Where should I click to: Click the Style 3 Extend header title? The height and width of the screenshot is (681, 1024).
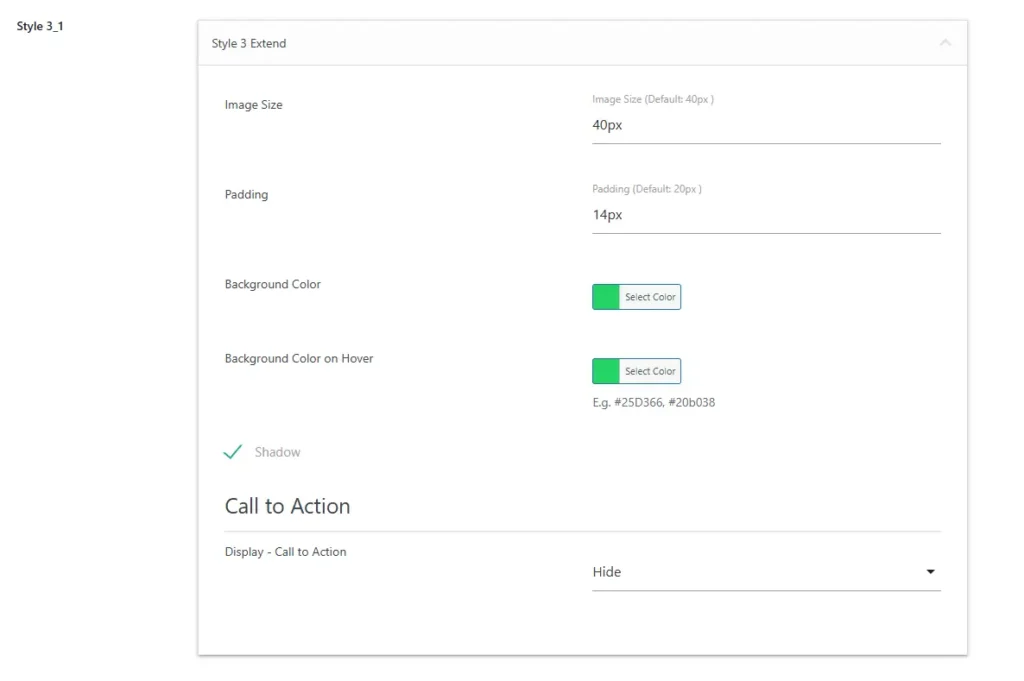pos(249,44)
